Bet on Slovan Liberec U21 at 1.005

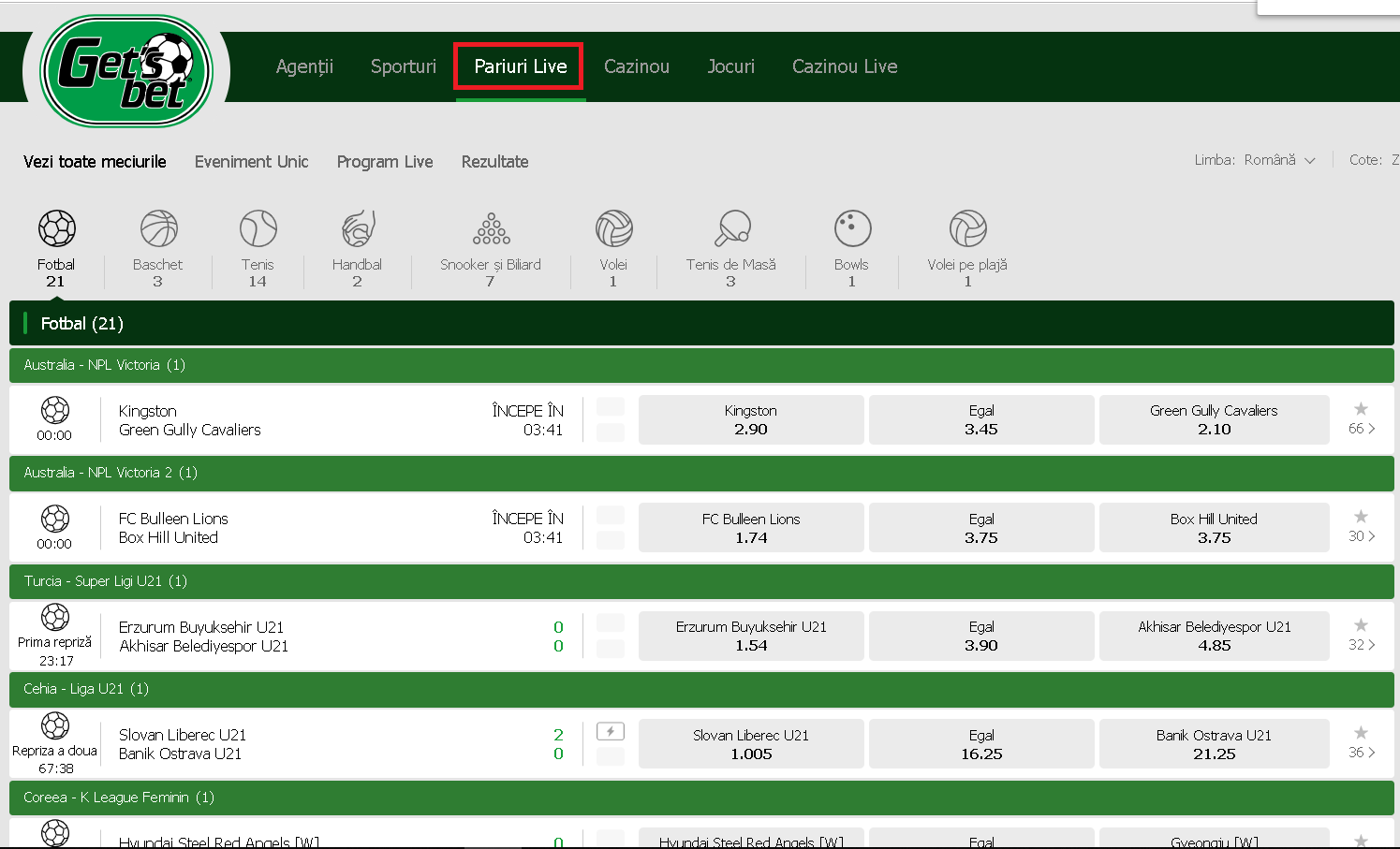coord(751,744)
